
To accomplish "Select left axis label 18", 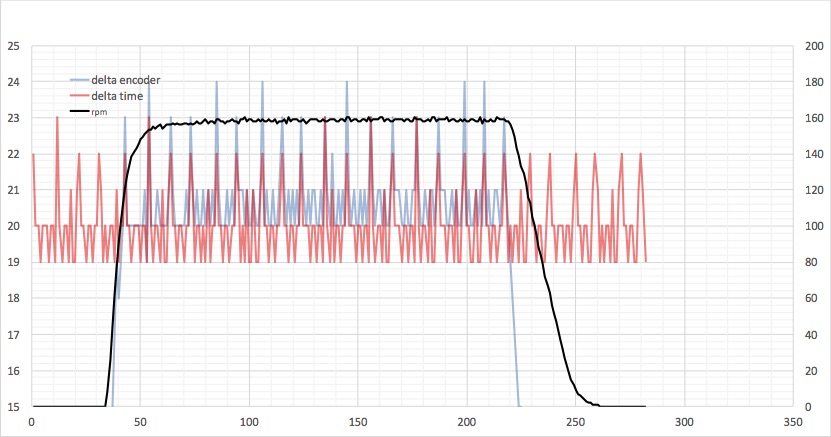I will pyautogui.click(x=13, y=298).
